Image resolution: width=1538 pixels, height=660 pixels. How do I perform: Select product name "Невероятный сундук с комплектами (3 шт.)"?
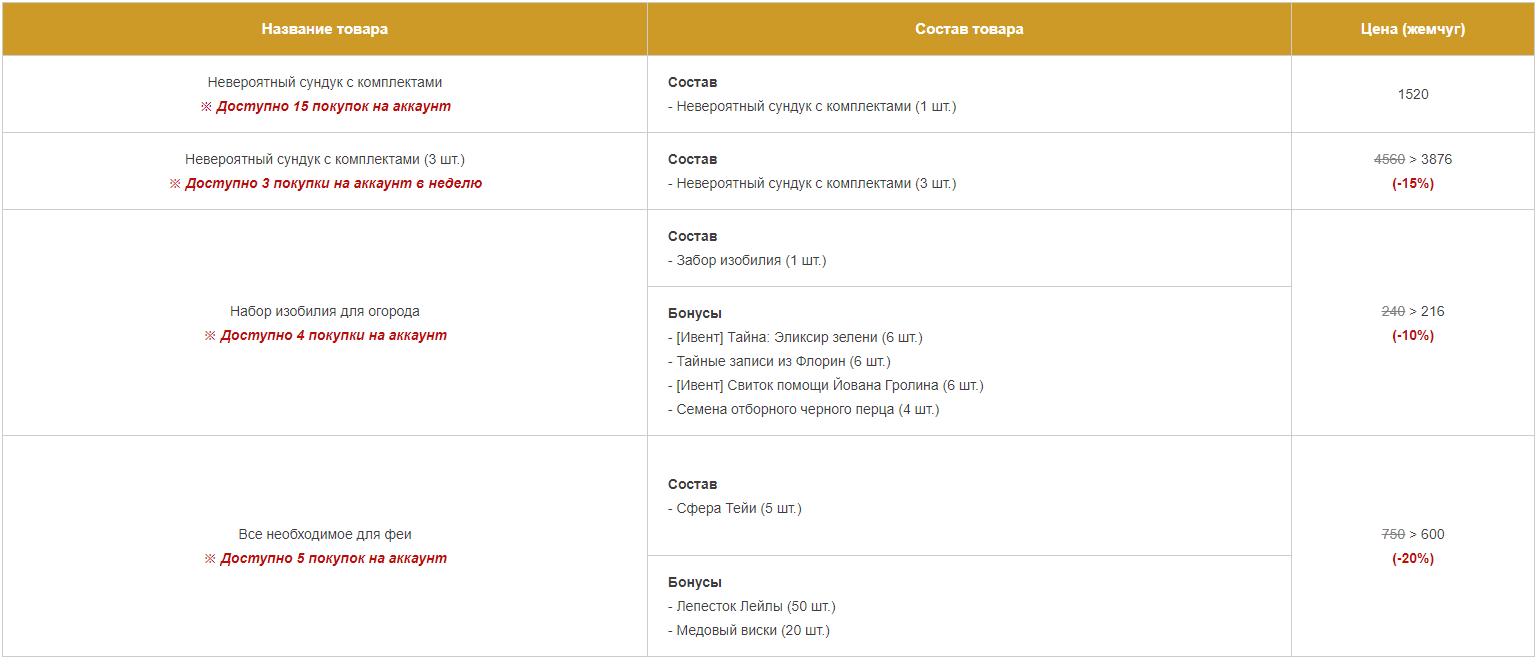coord(325,159)
